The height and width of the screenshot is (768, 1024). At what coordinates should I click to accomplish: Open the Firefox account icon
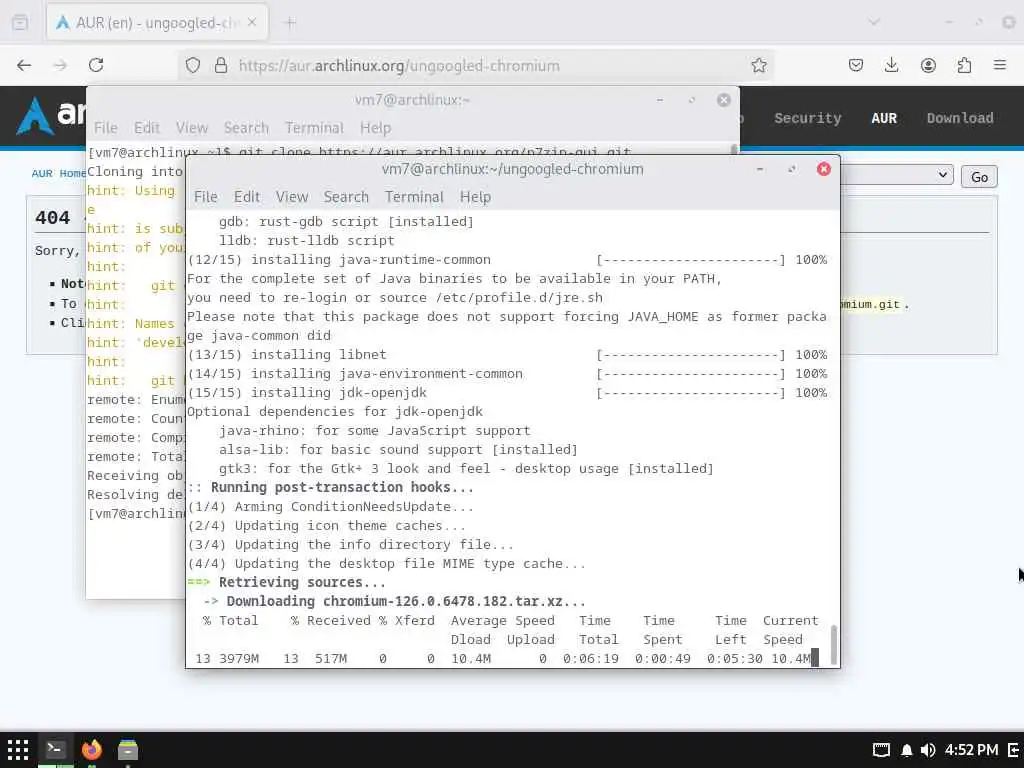pyautogui.click(x=928, y=65)
